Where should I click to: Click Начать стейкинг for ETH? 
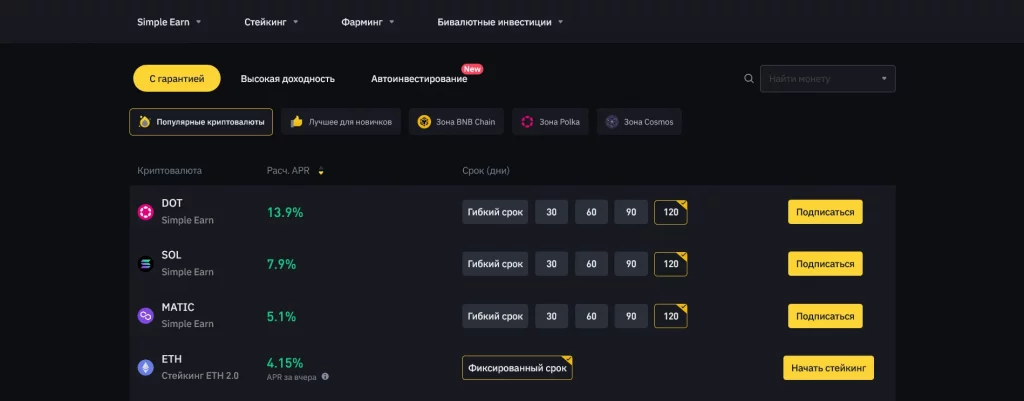tap(828, 368)
